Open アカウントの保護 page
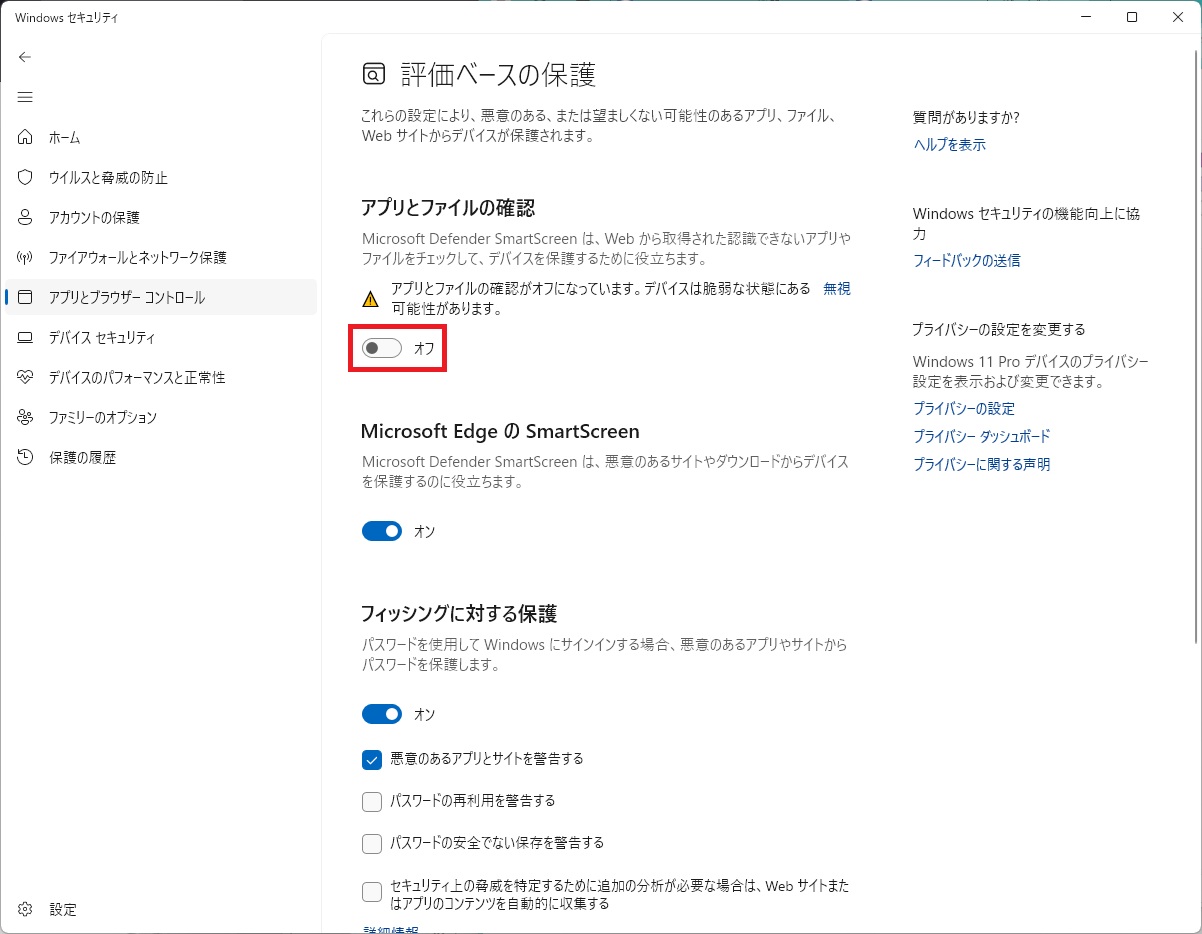This screenshot has height=934, width=1202. pos(160,217)
